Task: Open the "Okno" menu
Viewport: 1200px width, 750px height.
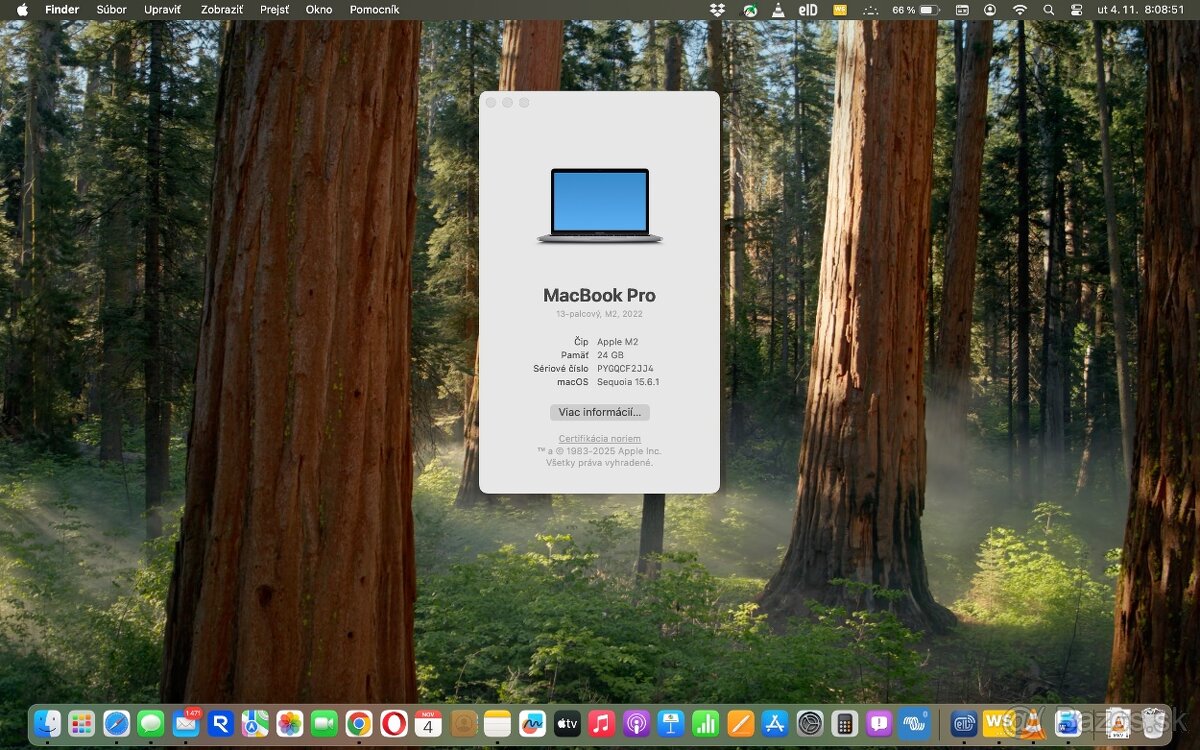Action: 319,9
